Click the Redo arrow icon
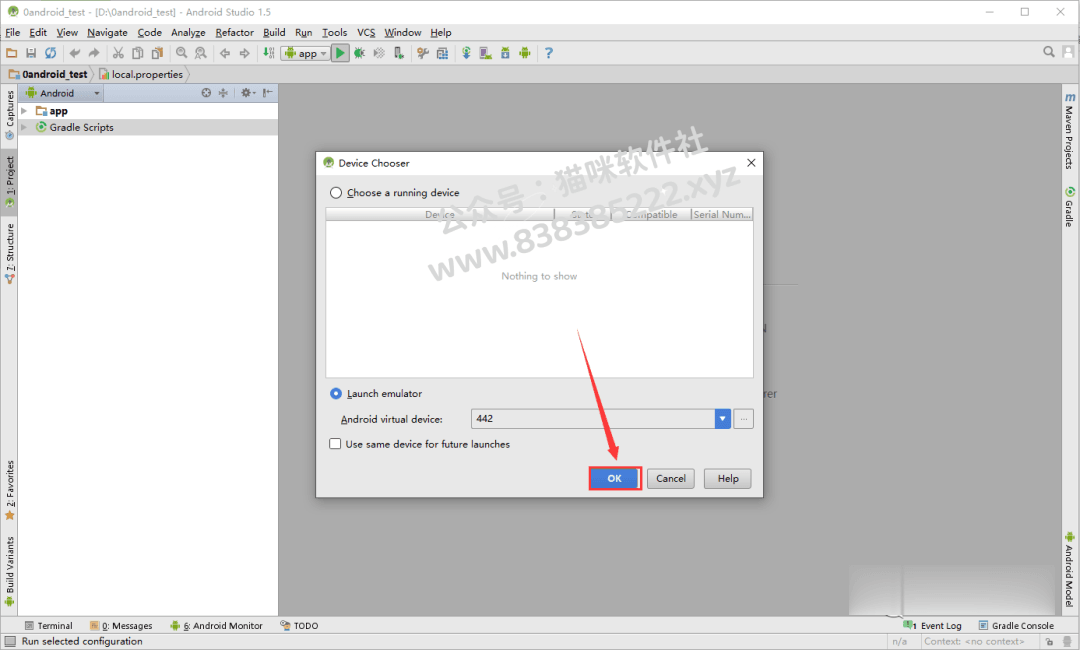Viewport: 1080px width, 650px height. 94,53
